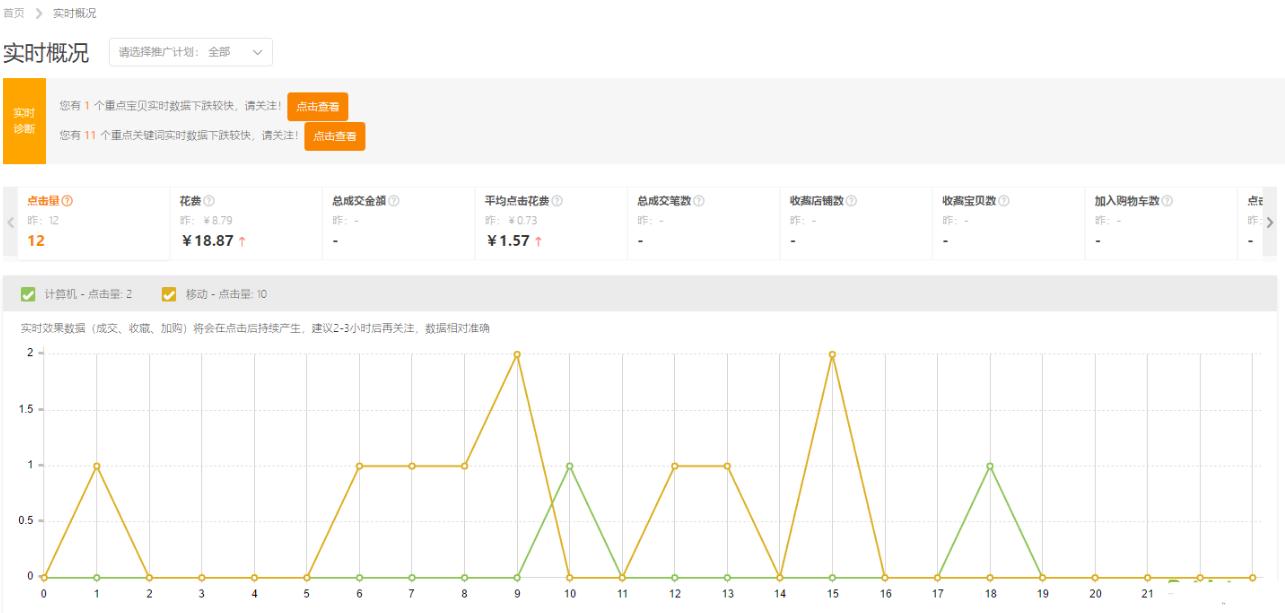This screenshot has height=613, width=1285.
Task: Open help icon next to 花费
Action: 209,201
